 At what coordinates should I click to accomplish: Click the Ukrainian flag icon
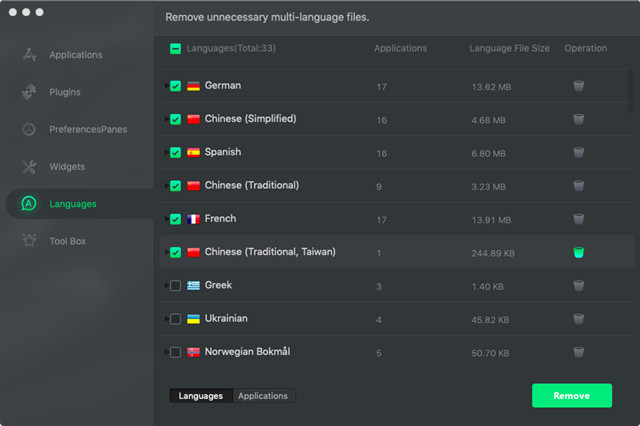coord(193,319)
